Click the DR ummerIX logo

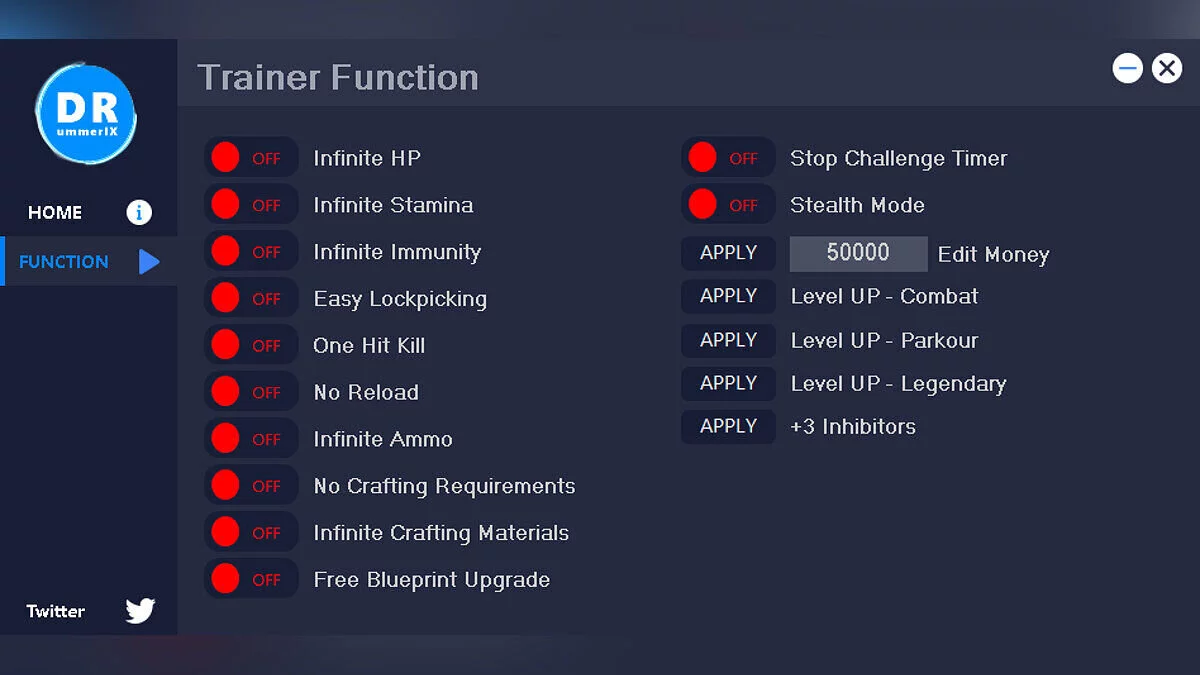tap(86, 114)
